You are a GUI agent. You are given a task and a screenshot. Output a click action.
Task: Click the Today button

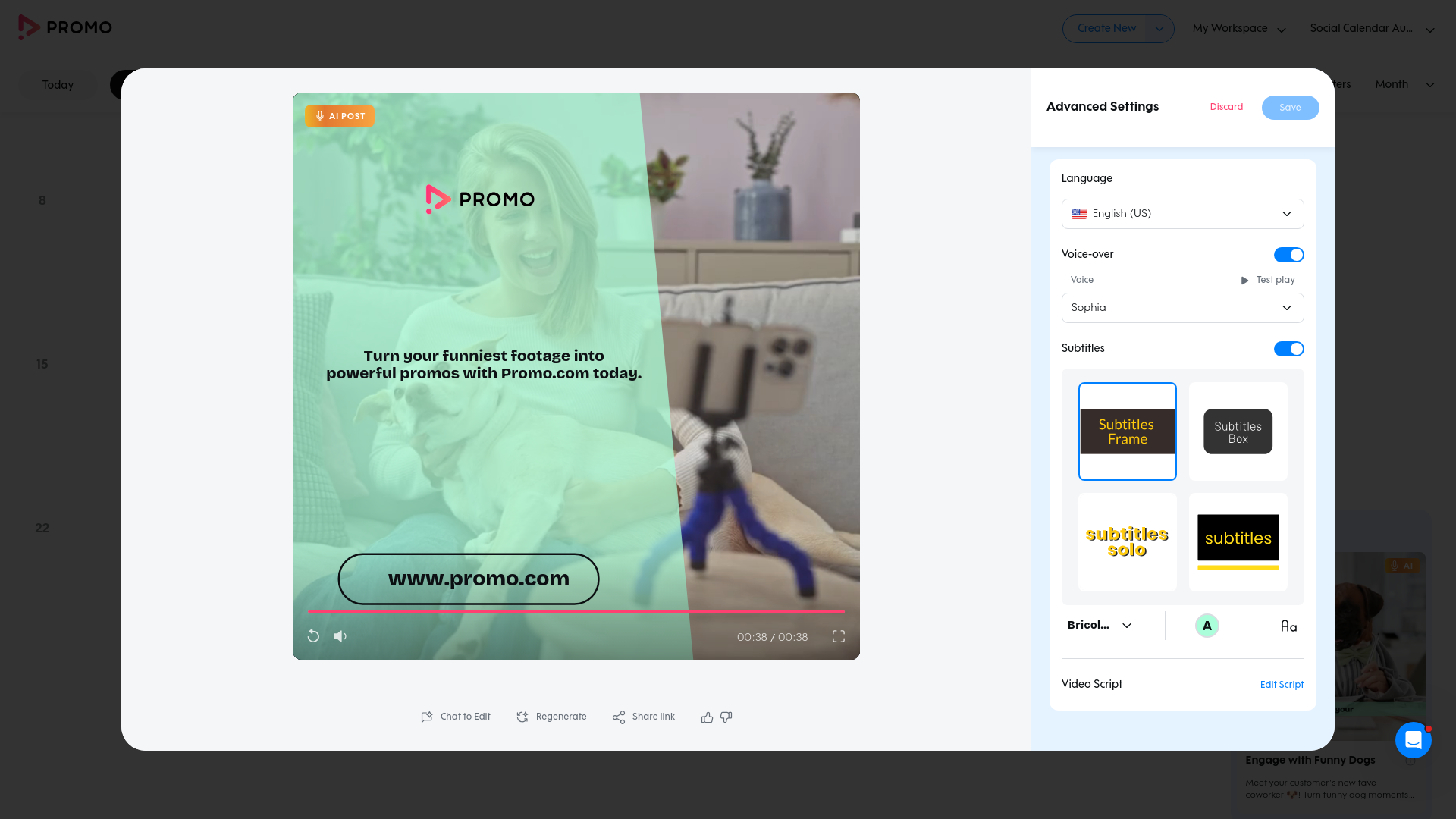click(58, 85)
